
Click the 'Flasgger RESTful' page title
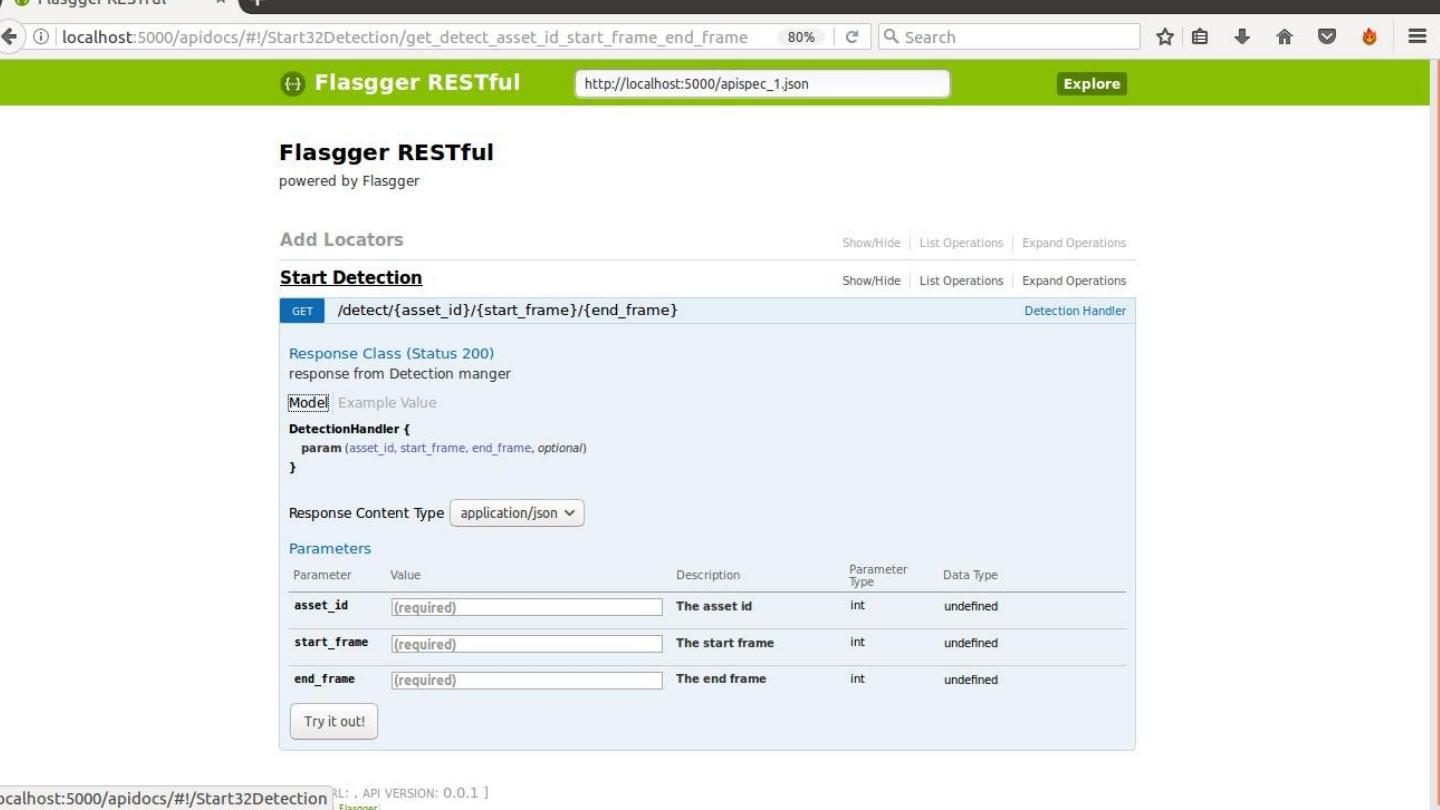[387, 154]
